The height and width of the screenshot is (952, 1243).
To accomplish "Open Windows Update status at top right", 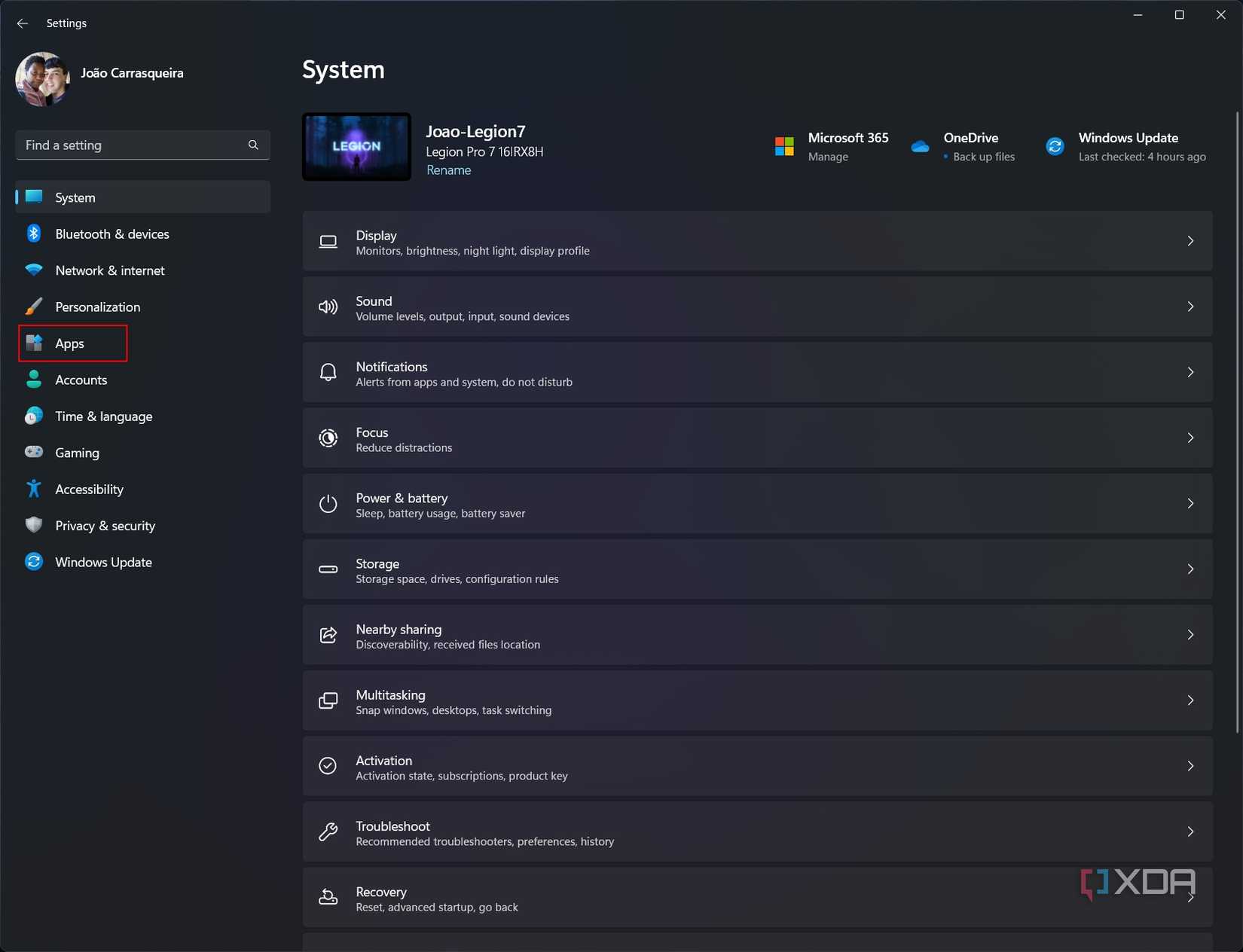I will pyautogui.click(x=1127, y=146).
